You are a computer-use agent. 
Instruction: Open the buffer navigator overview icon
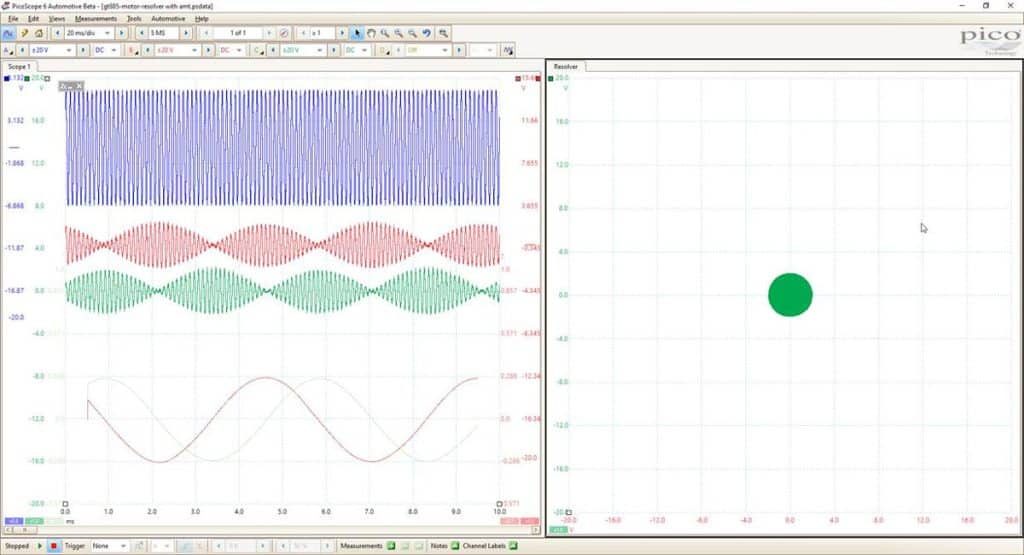click(x=284, y=33)
